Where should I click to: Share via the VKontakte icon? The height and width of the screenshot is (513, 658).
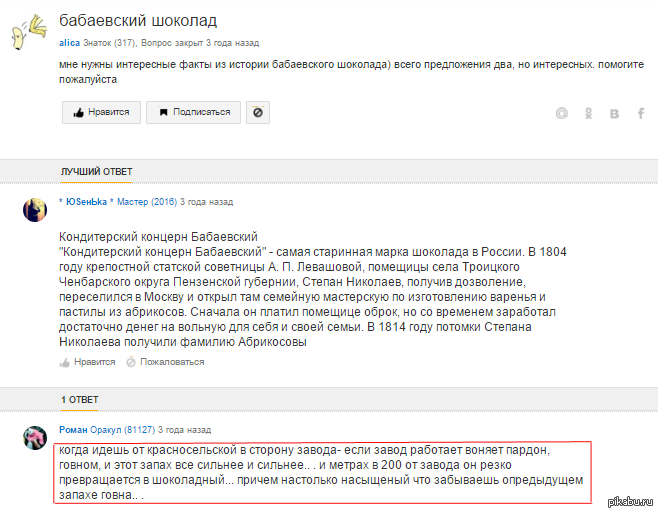pos(615,113)
